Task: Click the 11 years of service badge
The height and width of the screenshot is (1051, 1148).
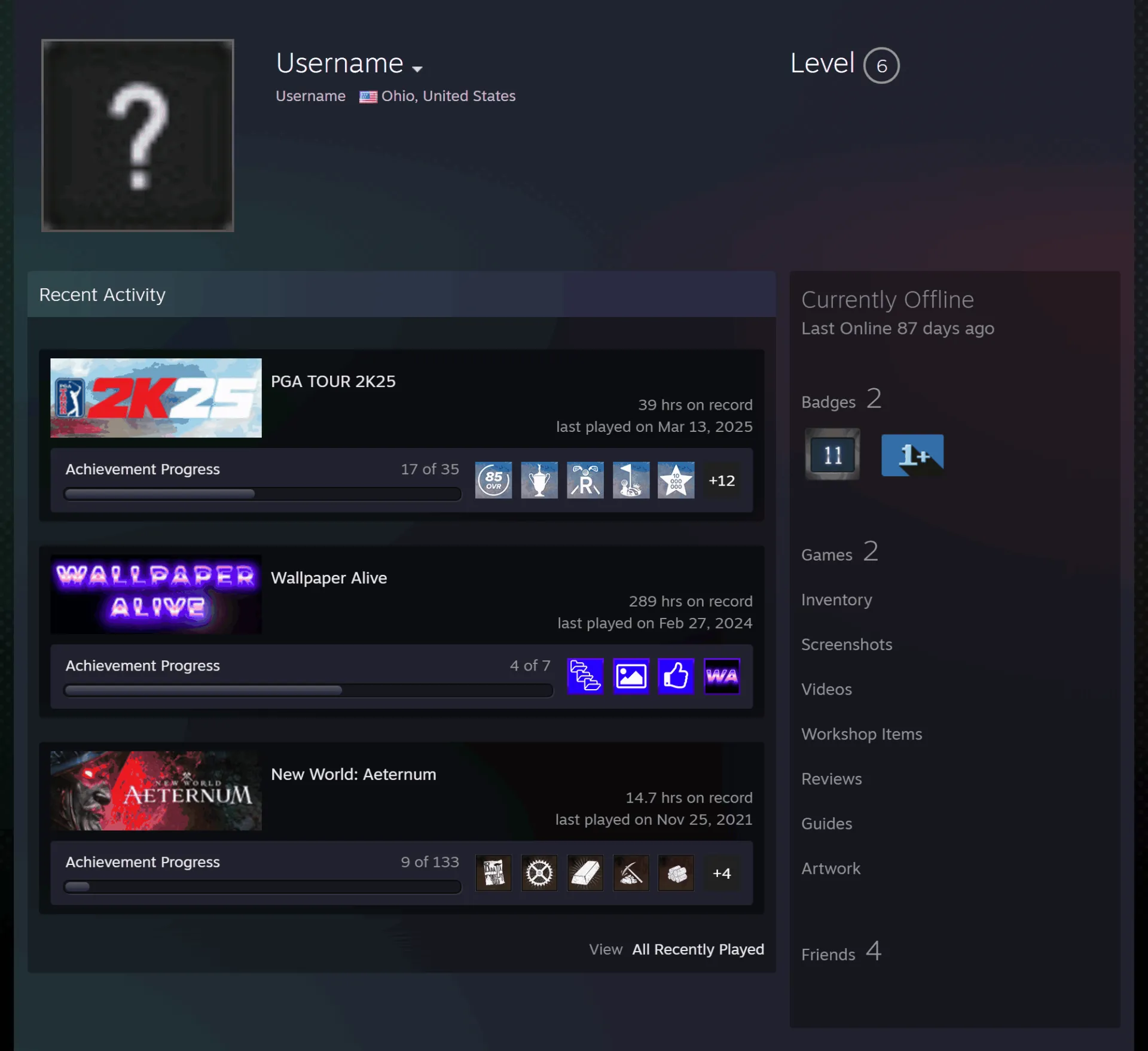Action: click(x=832, y=455)
